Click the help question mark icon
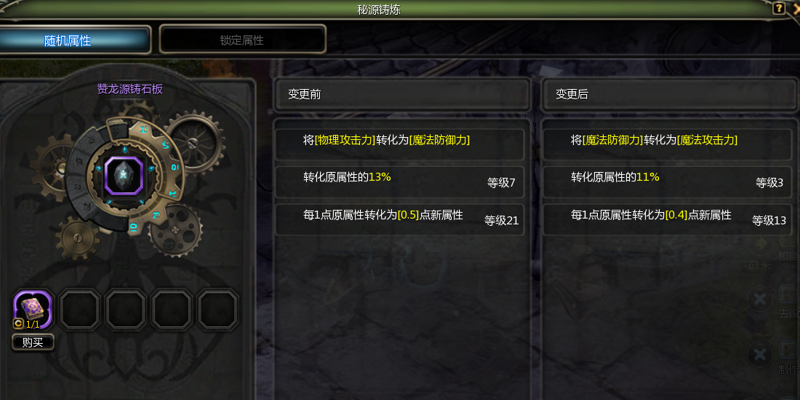This screenshot has height=400, width=800. [779, 8]
